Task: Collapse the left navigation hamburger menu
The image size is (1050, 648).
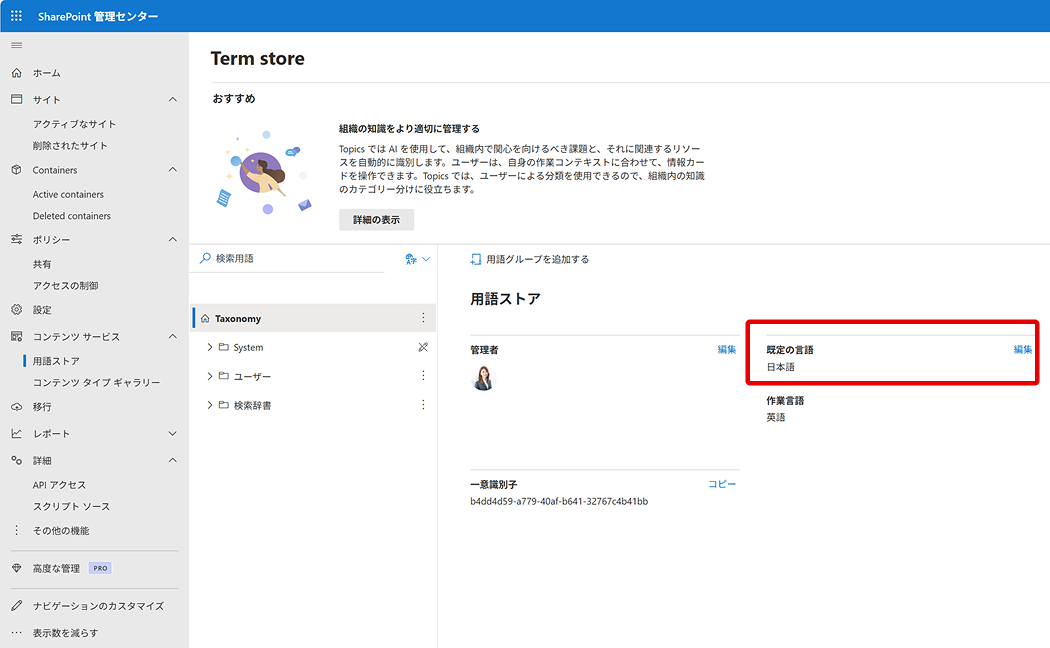Action: (16, 46)
